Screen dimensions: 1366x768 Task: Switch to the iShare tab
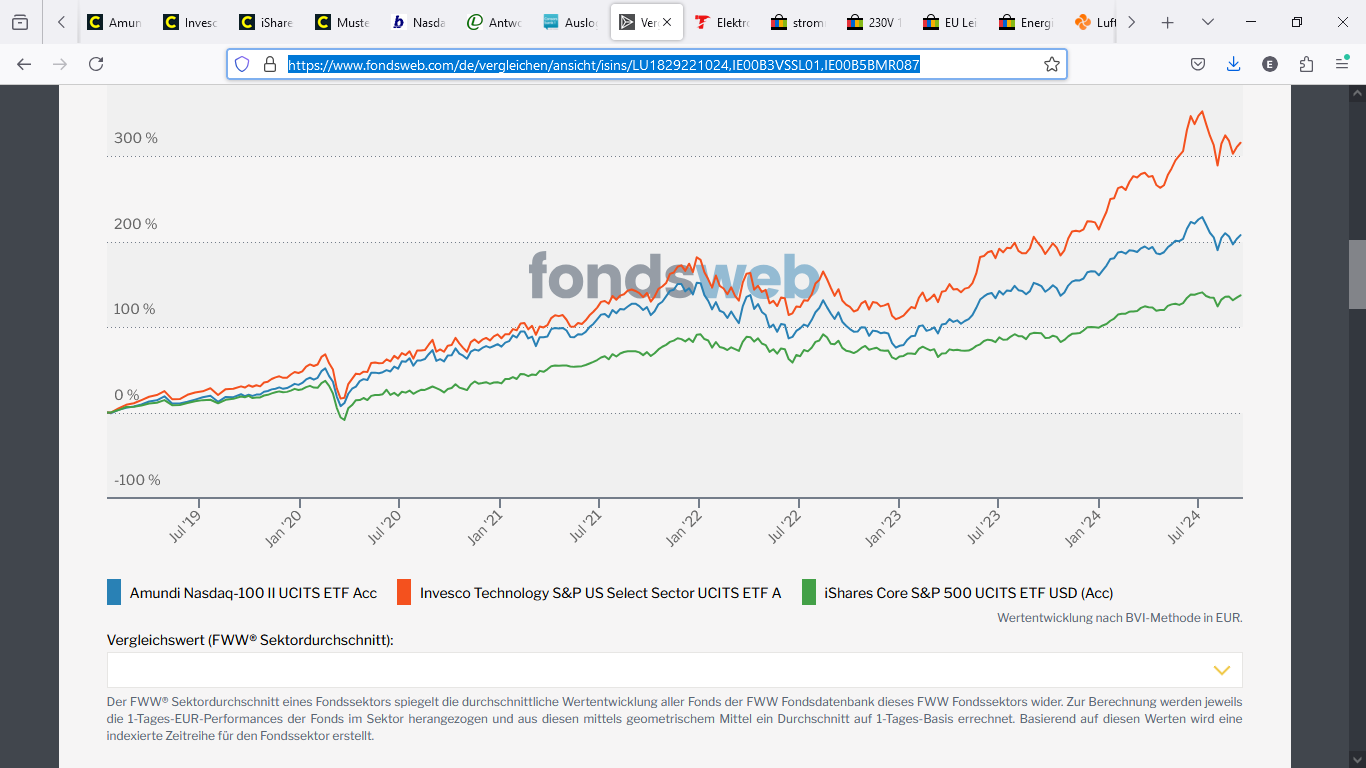point(267,22)
